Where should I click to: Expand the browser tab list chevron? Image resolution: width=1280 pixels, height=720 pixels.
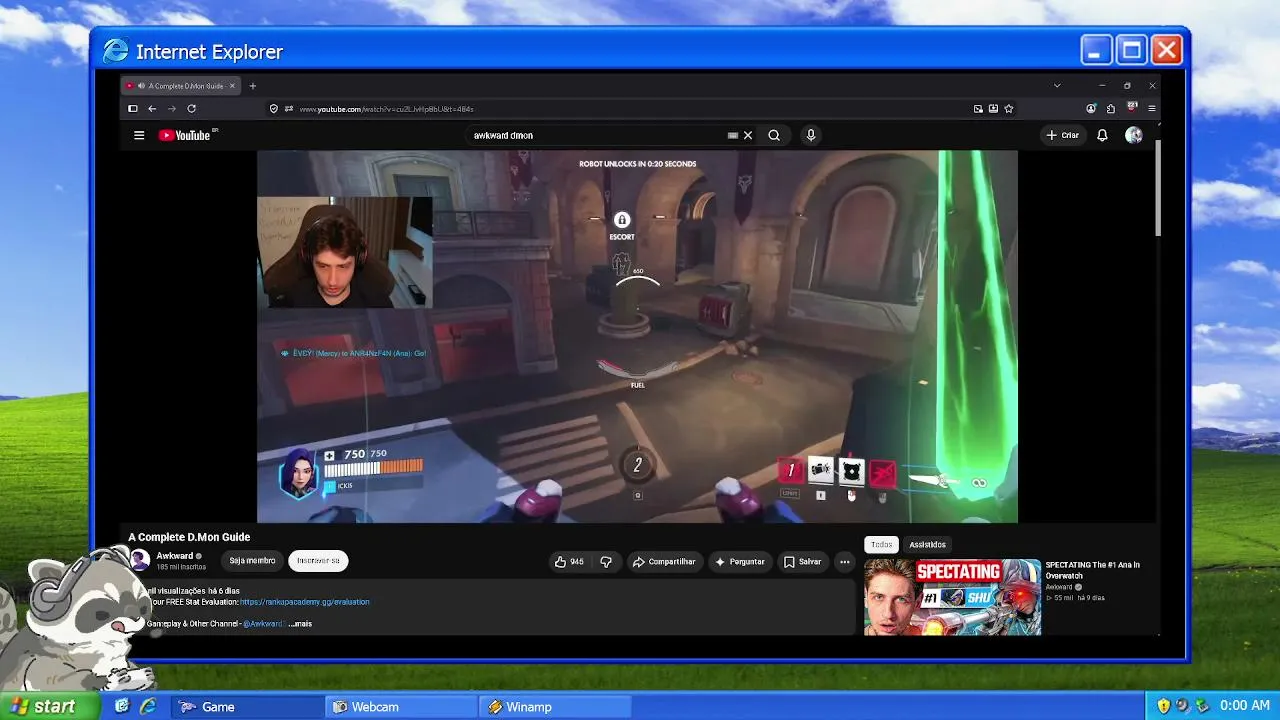tap(1057, 86)
